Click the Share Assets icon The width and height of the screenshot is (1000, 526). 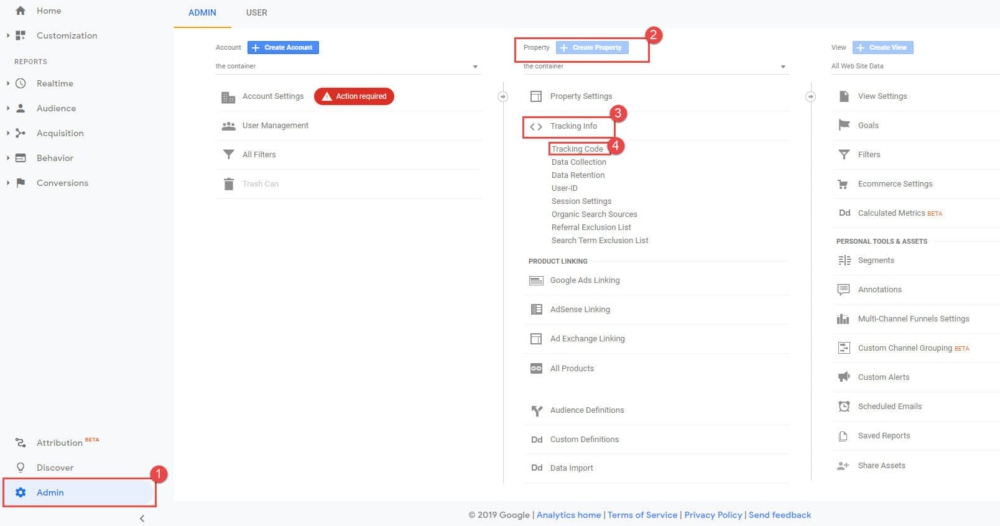pos(843,466)
